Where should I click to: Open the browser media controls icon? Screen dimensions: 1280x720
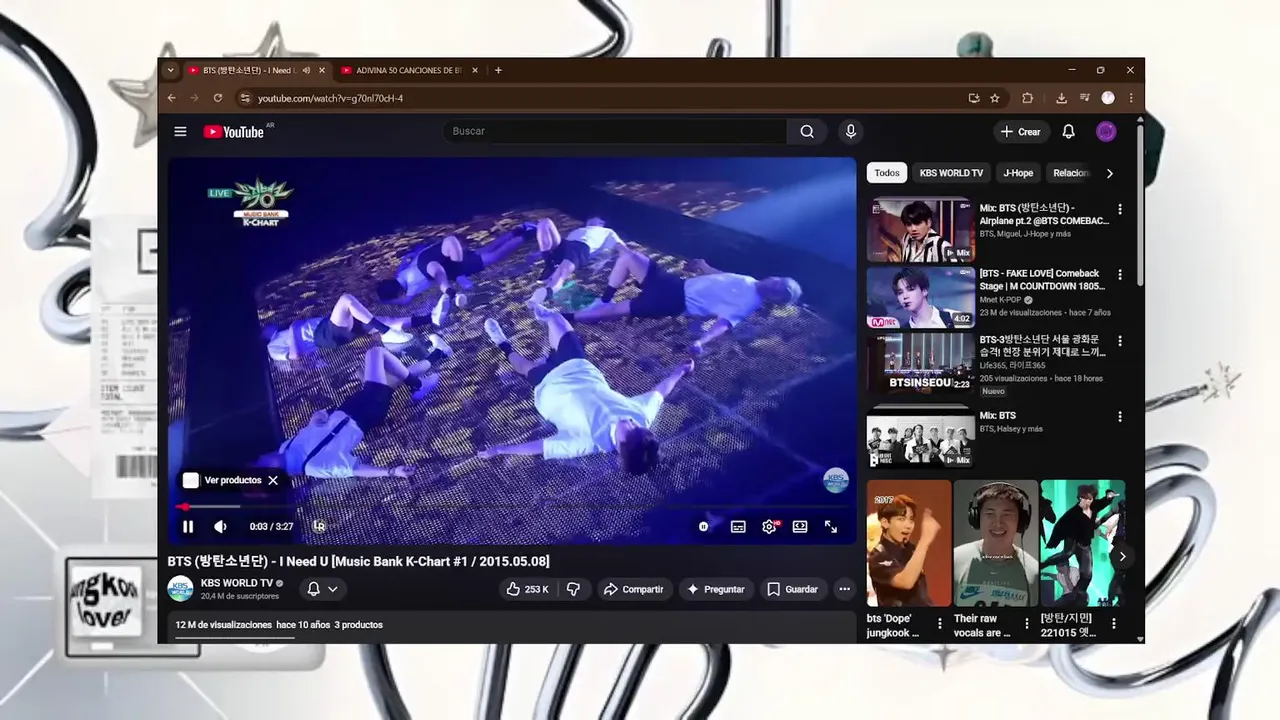(x=1084, y=98)
